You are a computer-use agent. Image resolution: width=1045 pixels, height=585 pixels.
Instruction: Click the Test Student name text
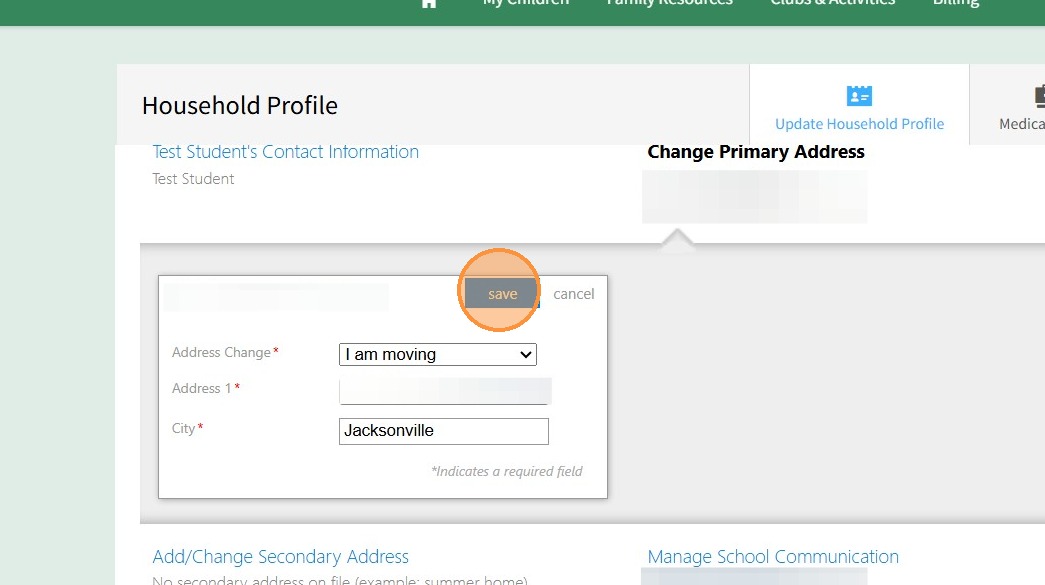click(x=193, y=179)
